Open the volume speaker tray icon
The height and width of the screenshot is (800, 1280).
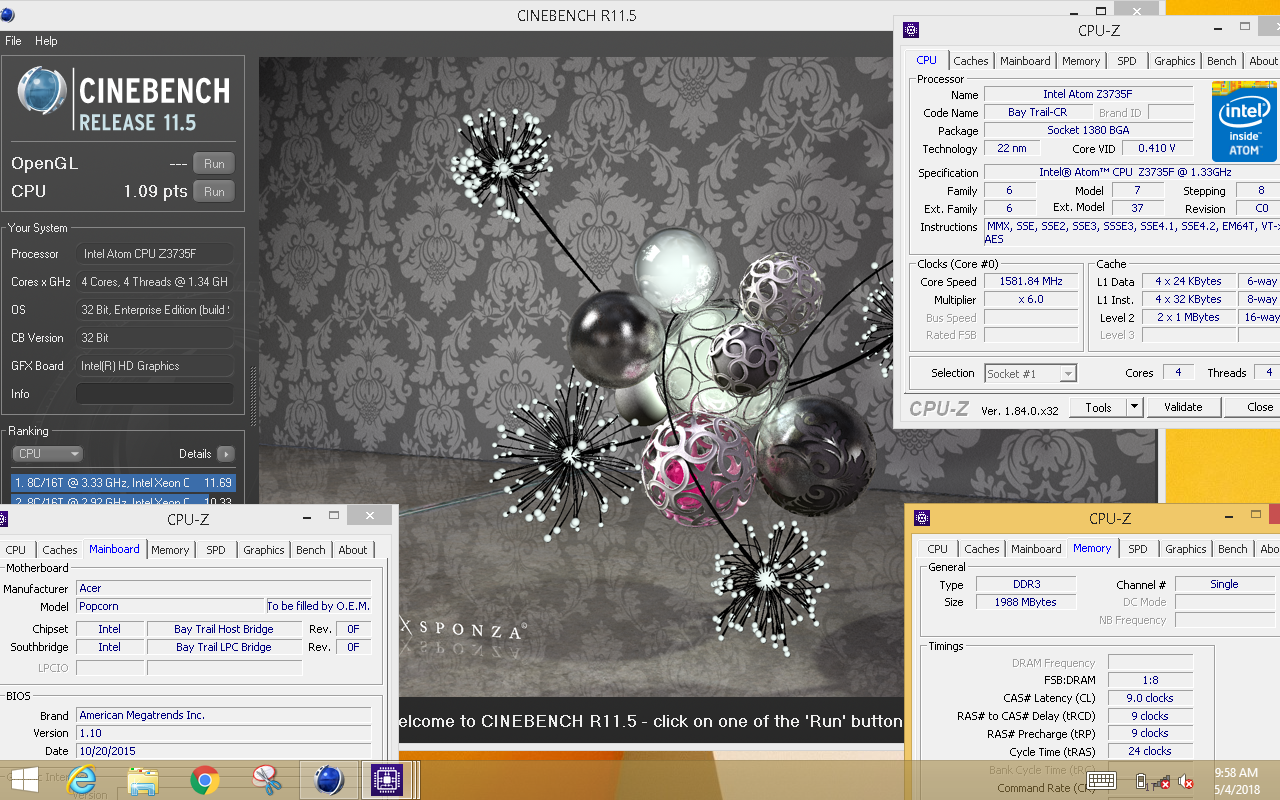(x=1186, y=781)
